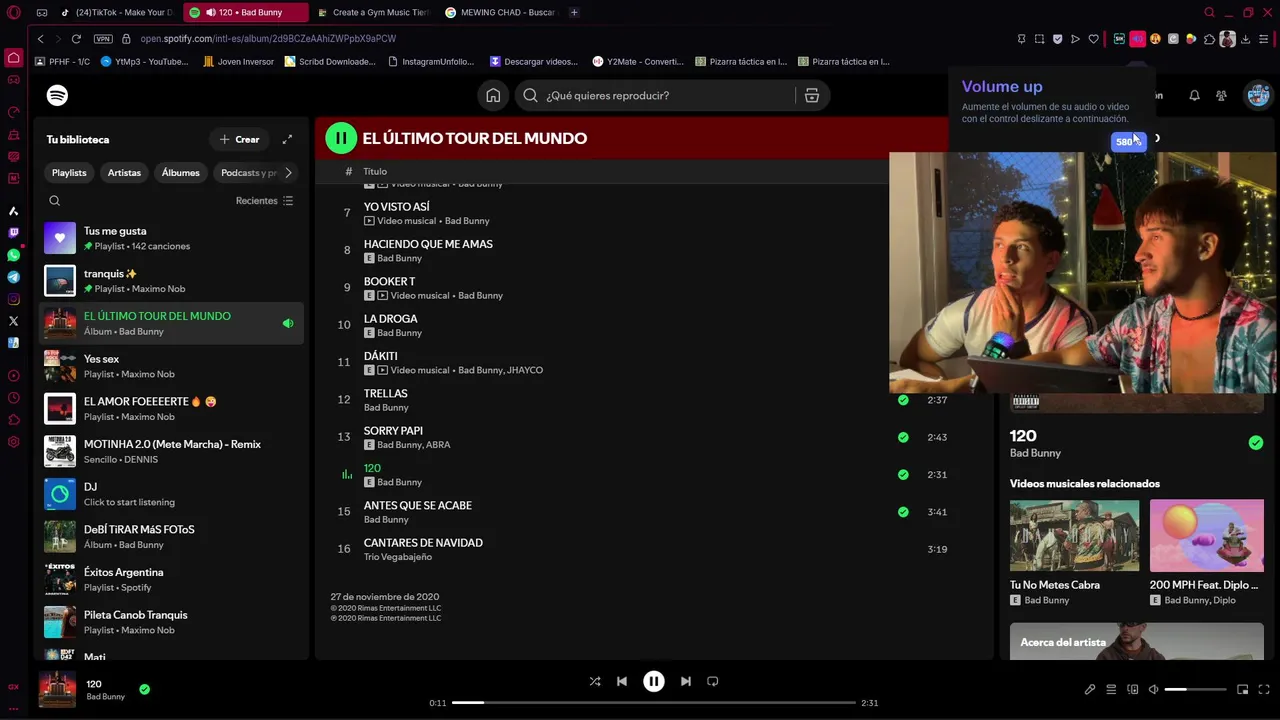Open DeBÍ TiRAR MáS FOToS album

click(x=172, y=537)
